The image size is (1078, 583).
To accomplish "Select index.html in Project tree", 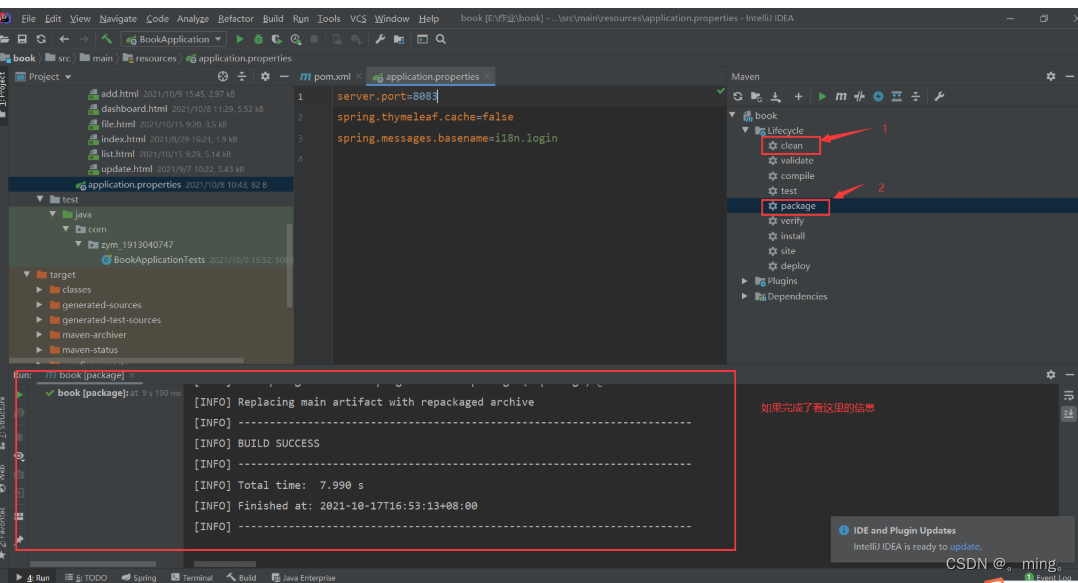I will click(122, 139).
